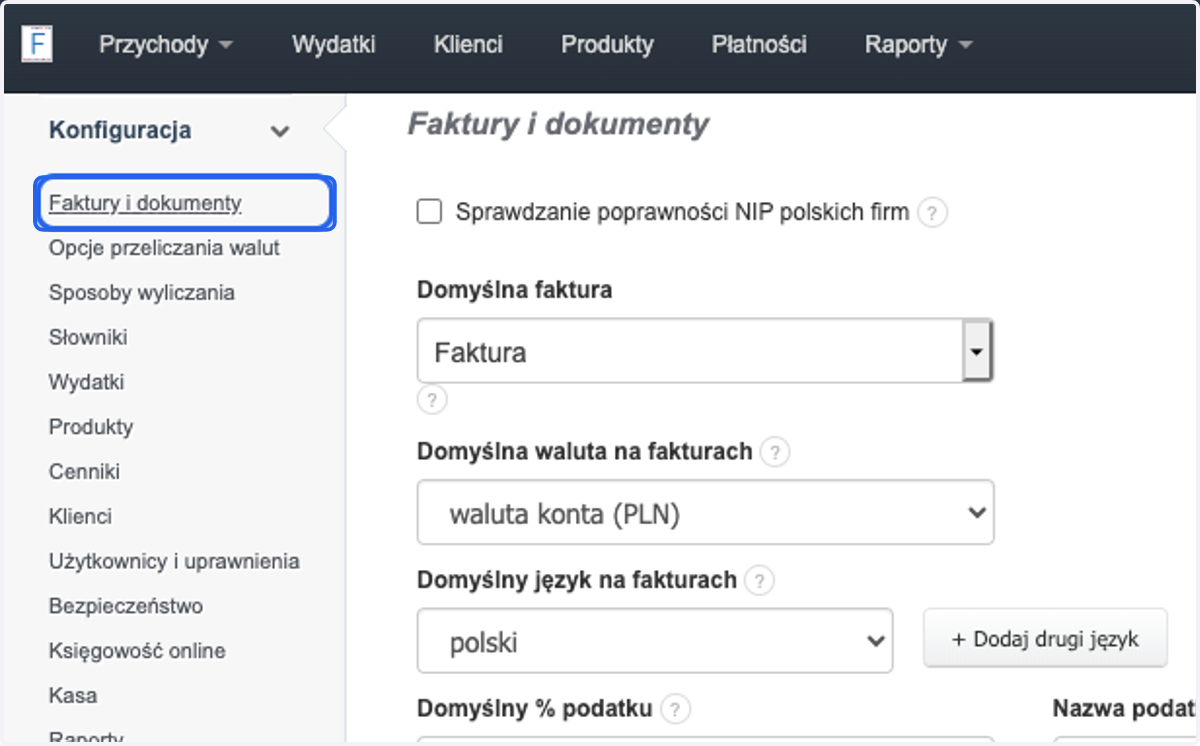Viewport: 1200px width, 746px height.
Task: Open Cenniki in the sidebar
Action: tap(84, 472)
